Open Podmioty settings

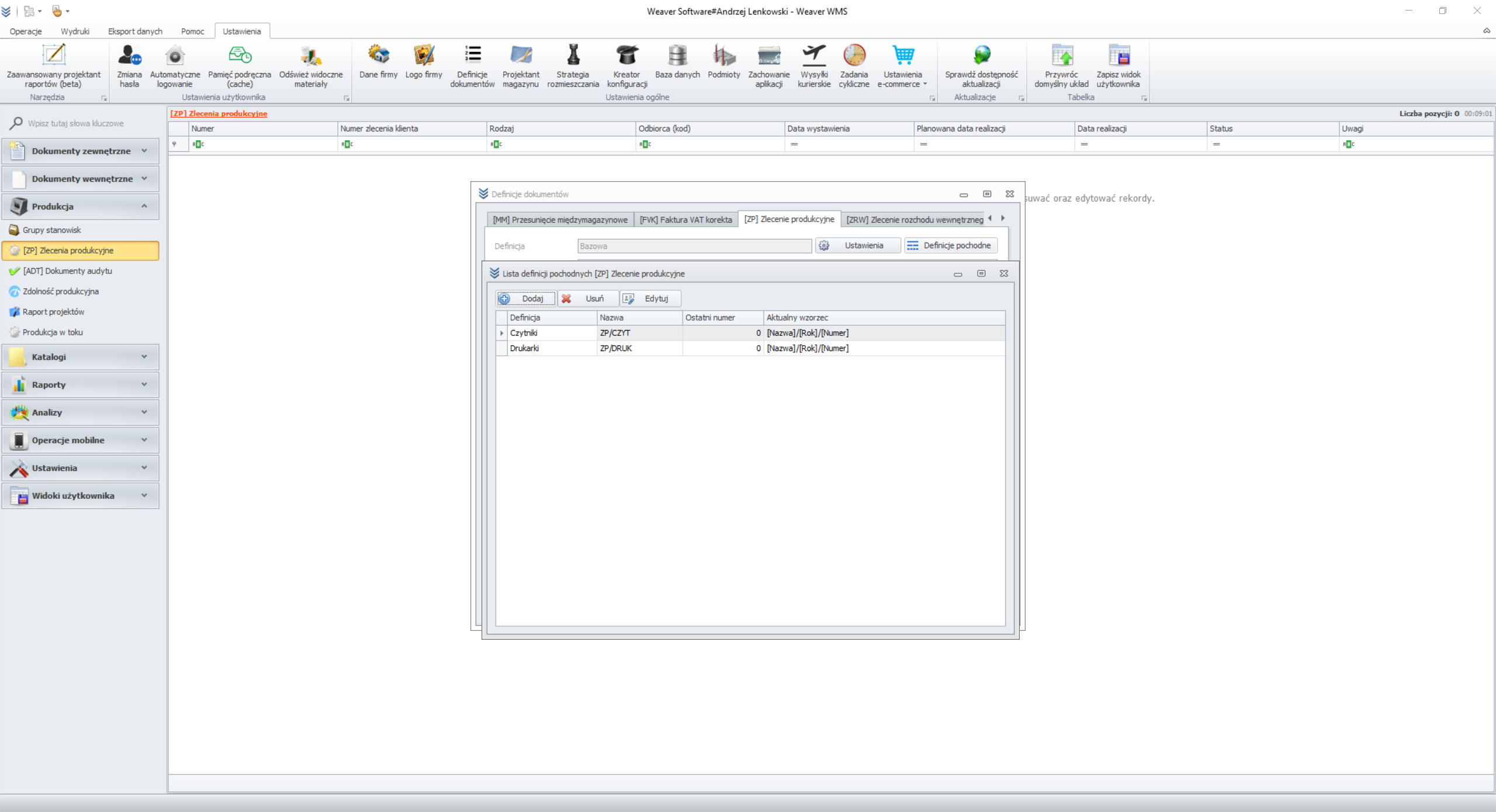click(723, 61)
